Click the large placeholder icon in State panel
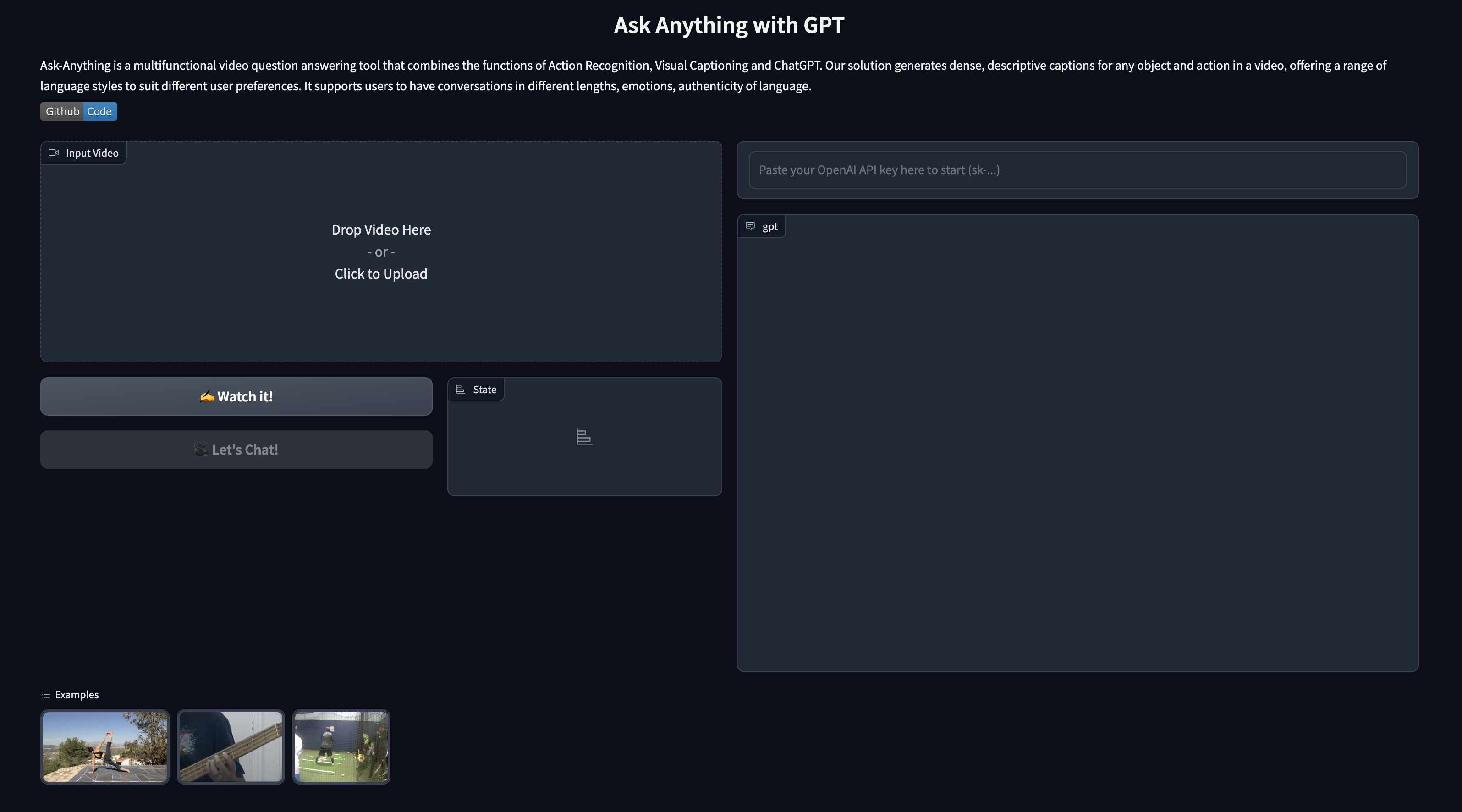 click(584, 437)
